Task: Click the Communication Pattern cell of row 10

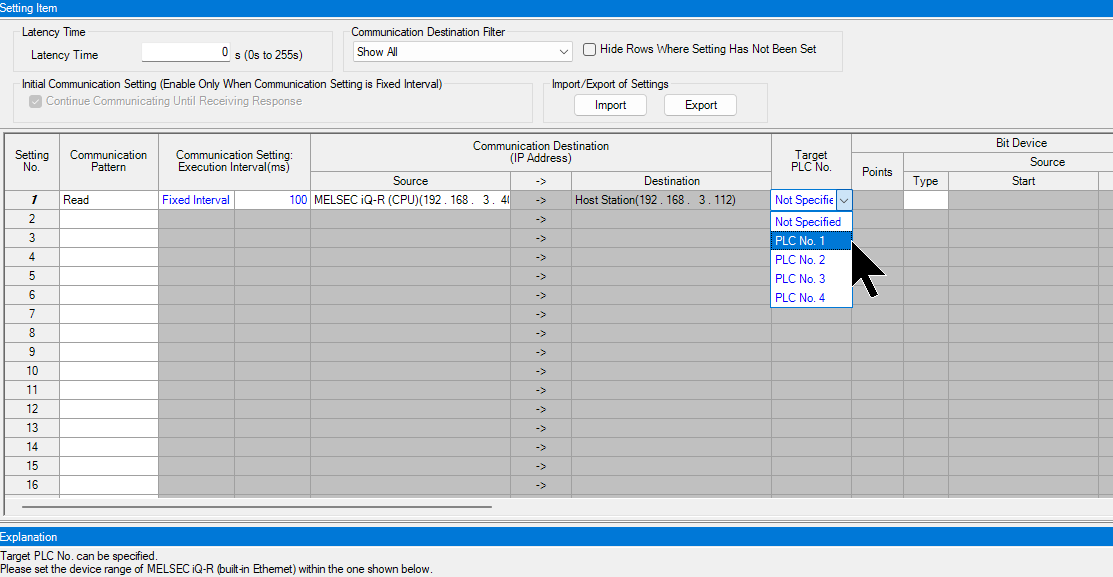Action: pos(109,371)
